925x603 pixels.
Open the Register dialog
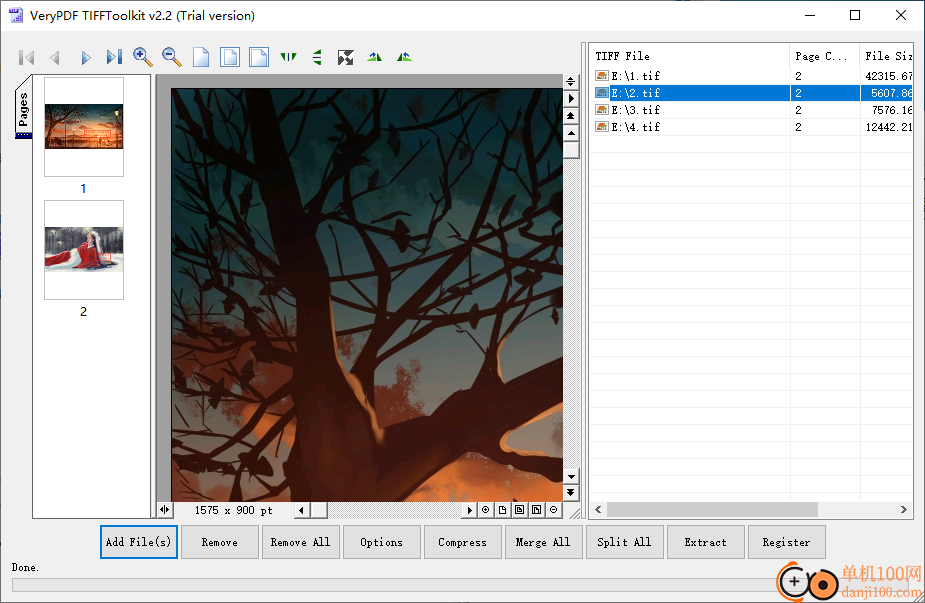(x=786, y=542)
